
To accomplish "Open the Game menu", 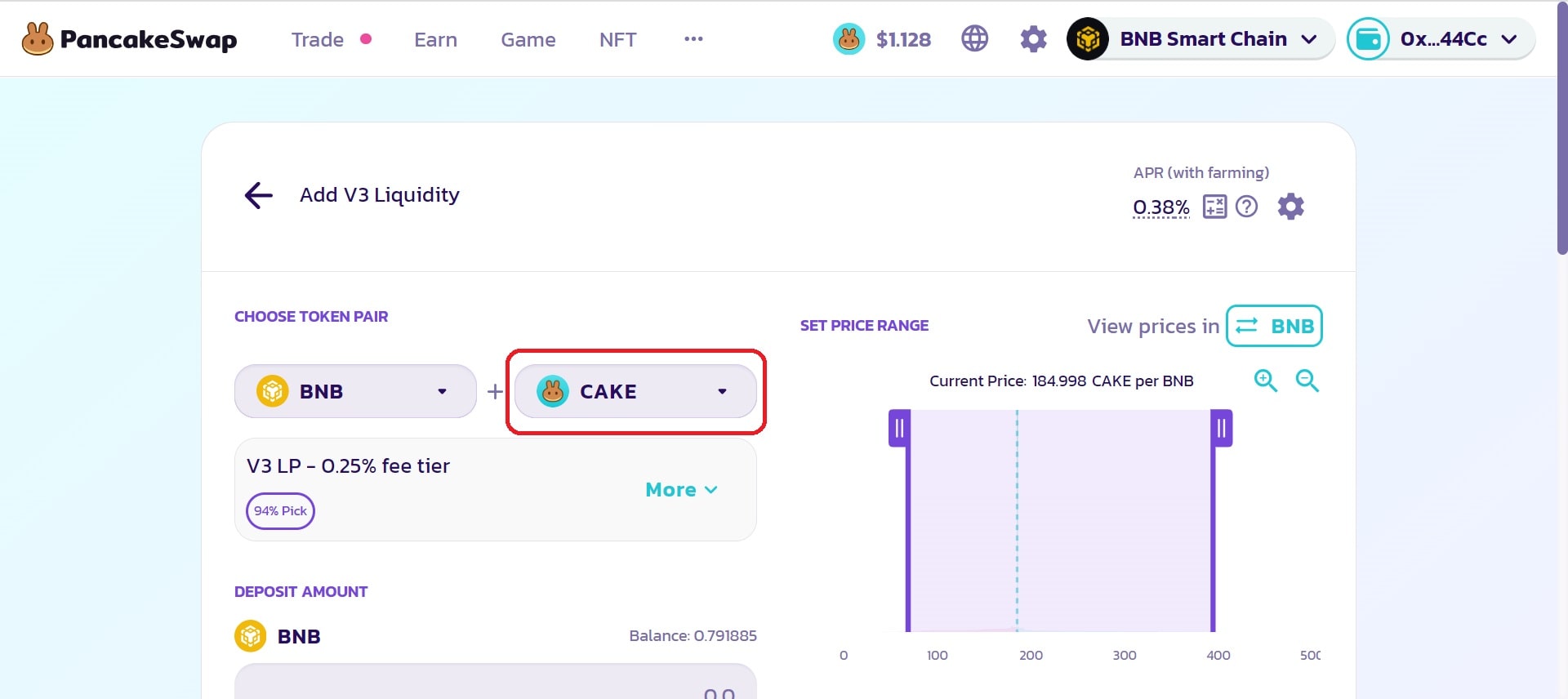I will [528, 39].
